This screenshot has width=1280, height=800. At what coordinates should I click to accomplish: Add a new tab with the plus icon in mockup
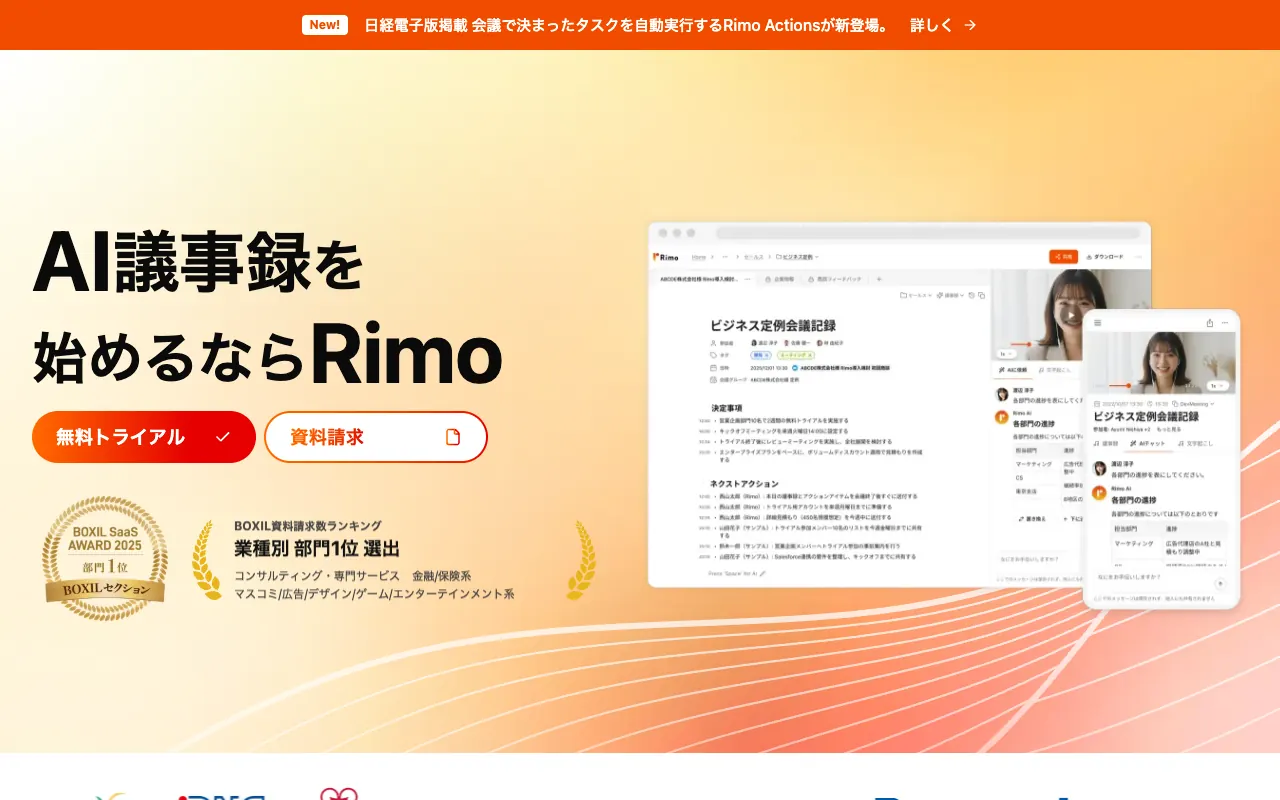tap(879, 279)
